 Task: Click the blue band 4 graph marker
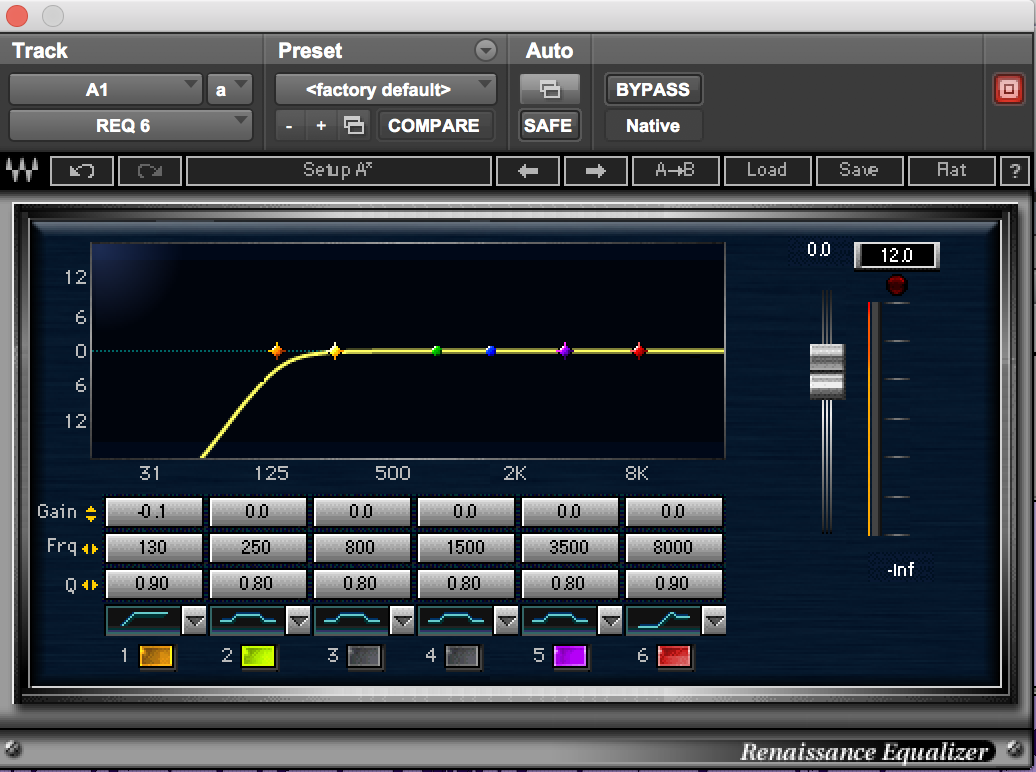click(490, 351)
